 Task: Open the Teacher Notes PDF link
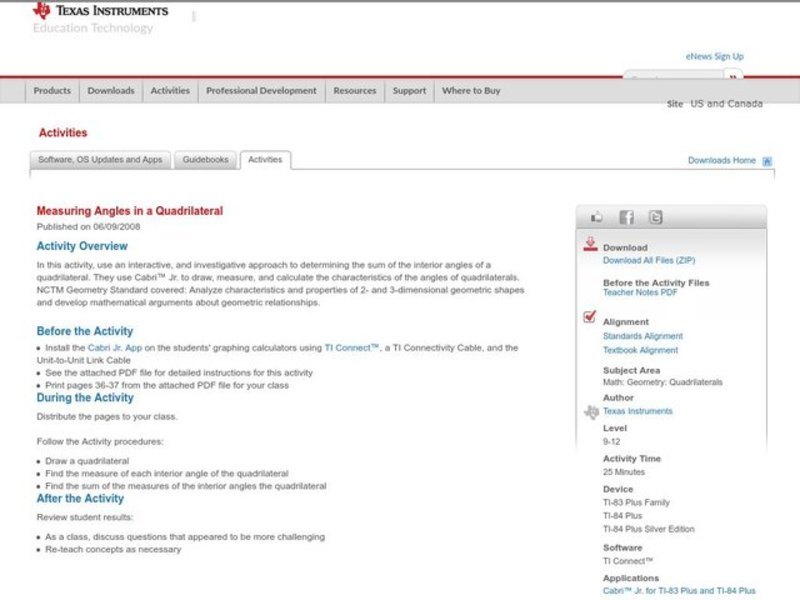coord(640,293)
